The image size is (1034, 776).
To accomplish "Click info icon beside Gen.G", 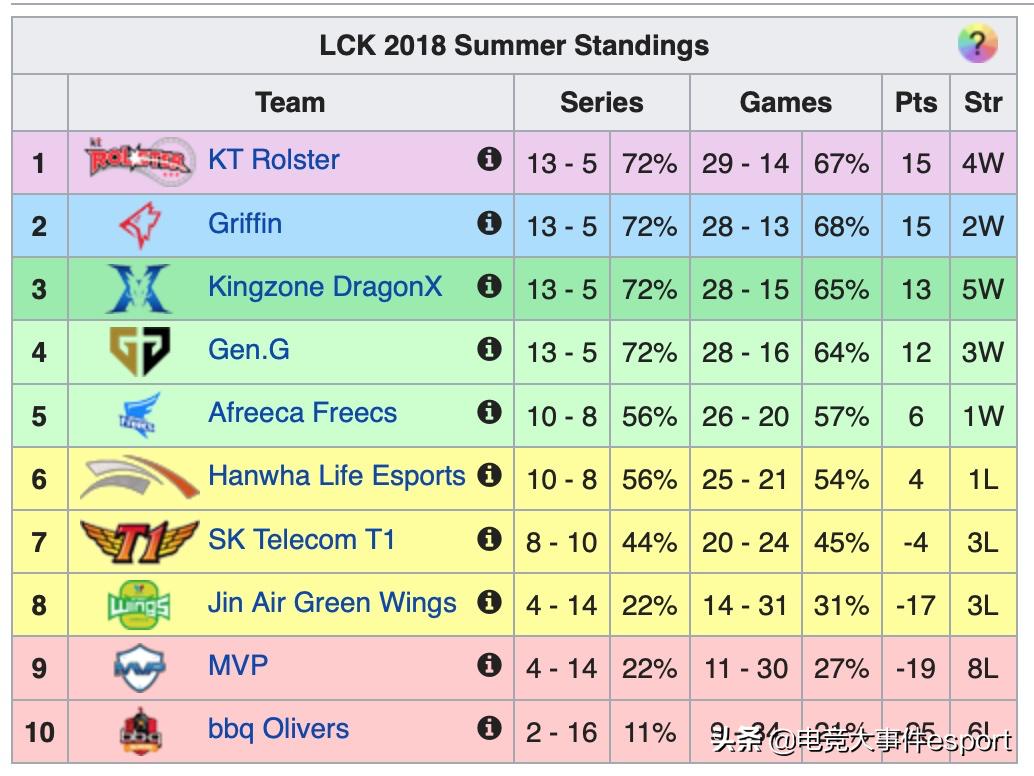I will click(489, 349).
